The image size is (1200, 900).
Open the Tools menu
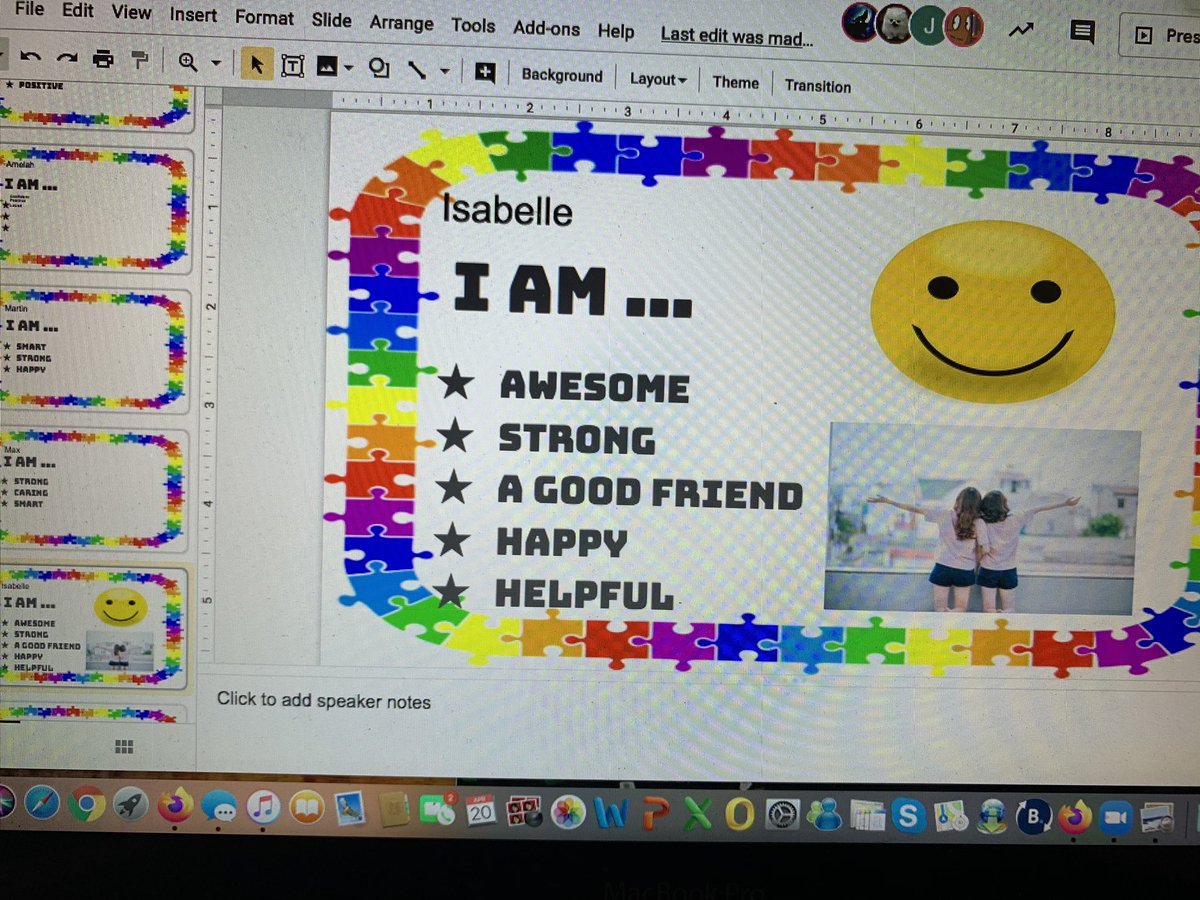coord(473,25)
